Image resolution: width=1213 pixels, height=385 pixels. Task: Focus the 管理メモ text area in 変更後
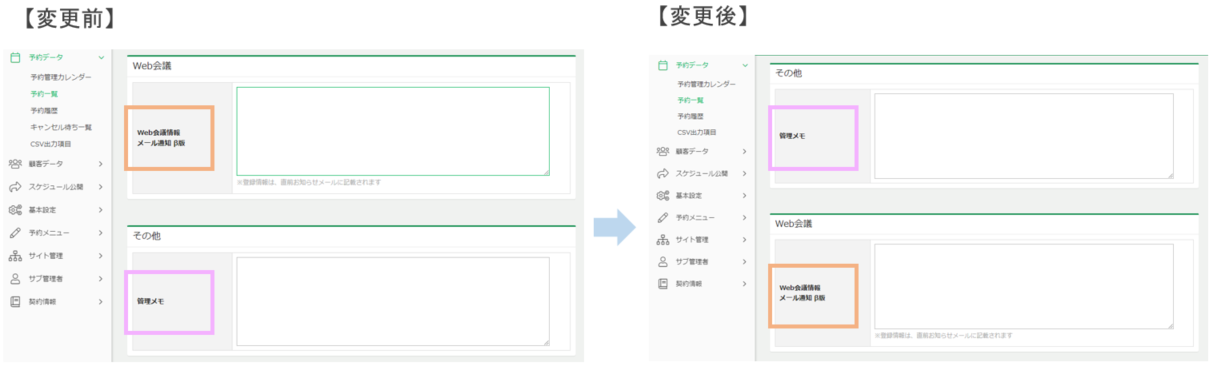pos(1024,136)
